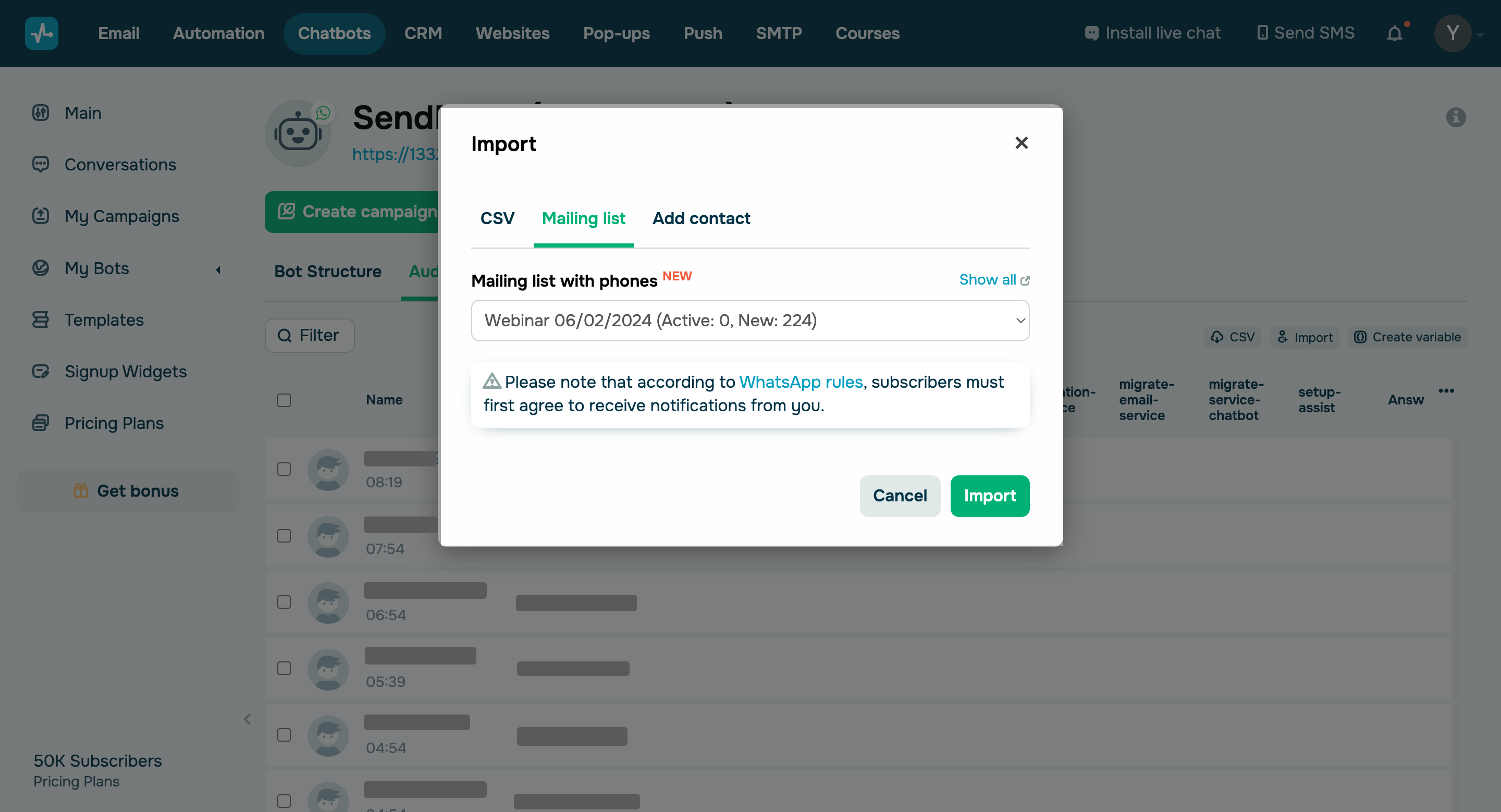Check the first subscriber row checkbox

pyautogui.click(x=284, y=469)
